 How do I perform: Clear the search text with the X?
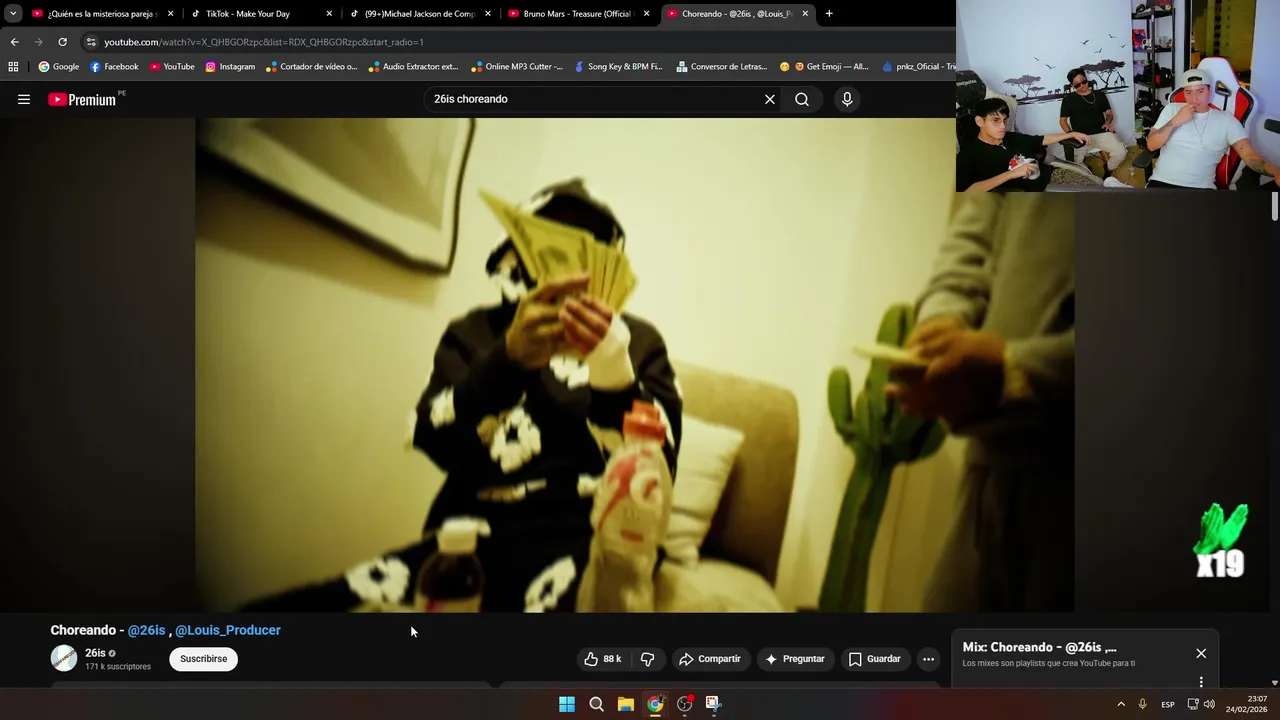click(770, 99)
